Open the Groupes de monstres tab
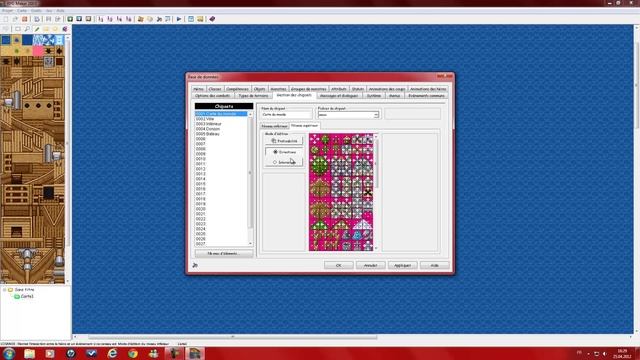Screen dimensions: 640x360 [309, 89]
